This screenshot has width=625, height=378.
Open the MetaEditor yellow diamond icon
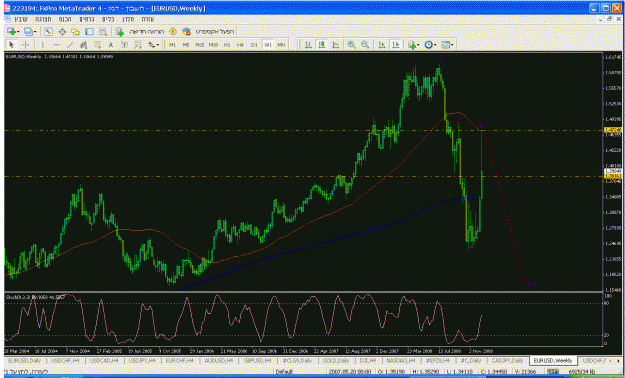tap(173, 32)
